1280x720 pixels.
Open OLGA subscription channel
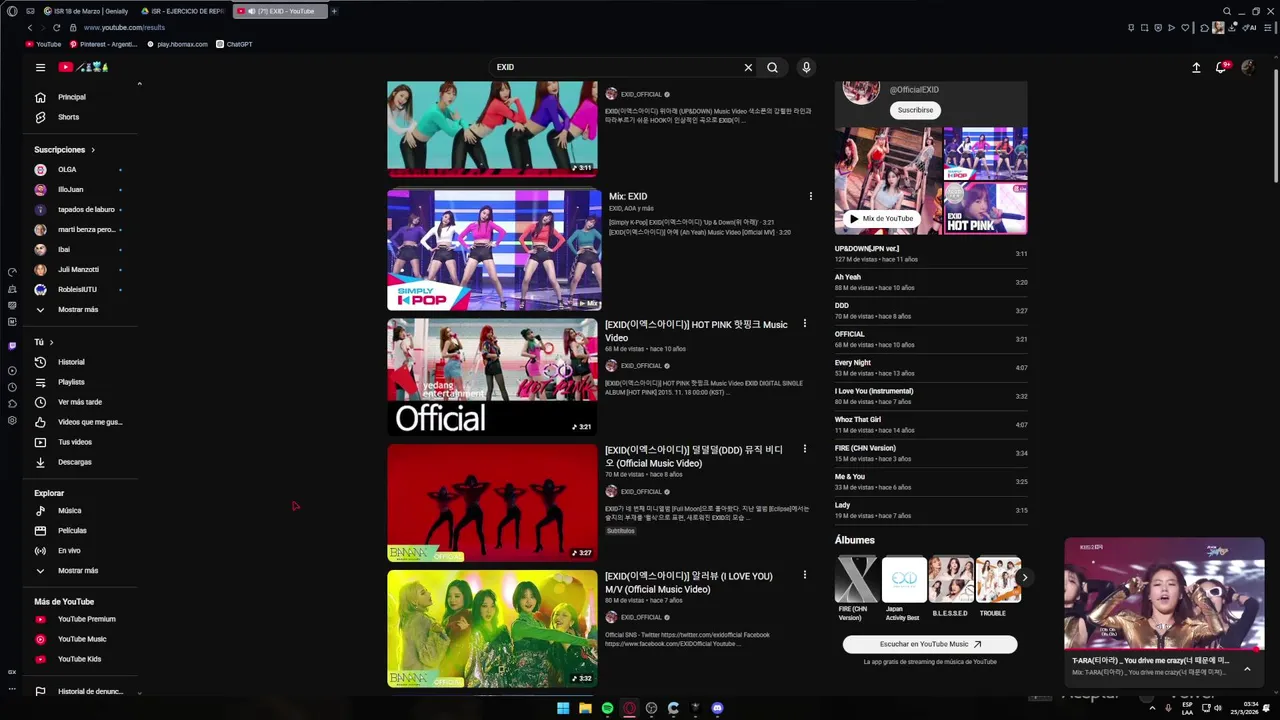tap(80, 170)
